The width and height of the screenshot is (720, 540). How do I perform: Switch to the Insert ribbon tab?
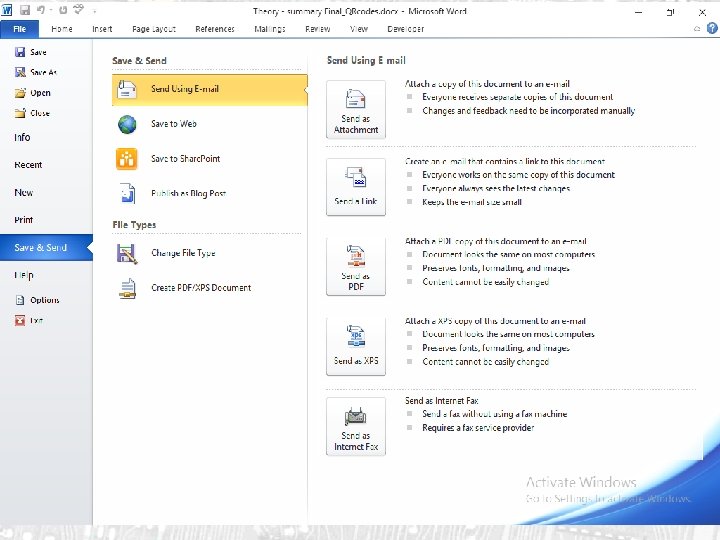[102, 29]
